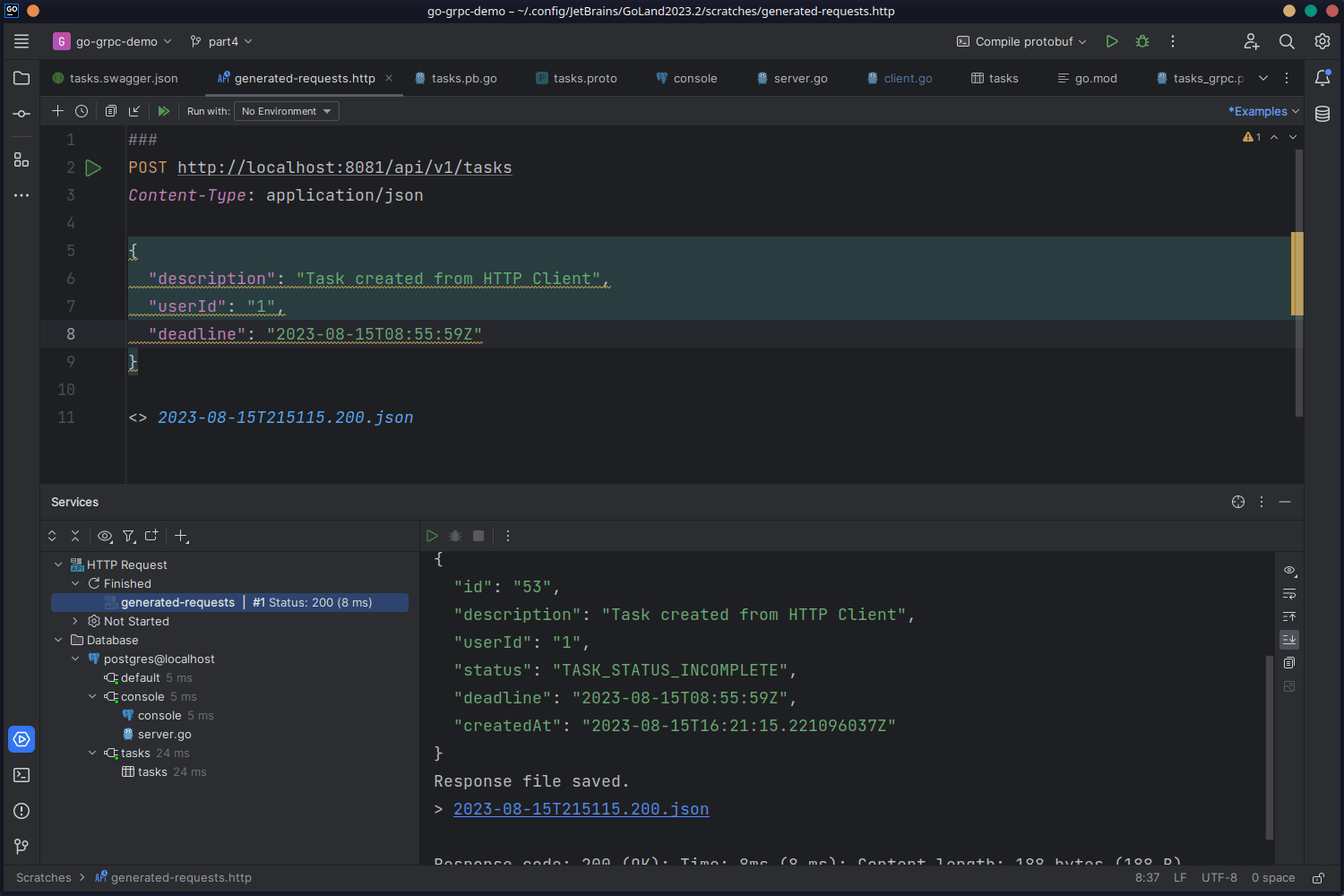The height and width of the screenshot is (896, 1344).
Task: Run the POST request gutter icon
Action: pos(93,168)
